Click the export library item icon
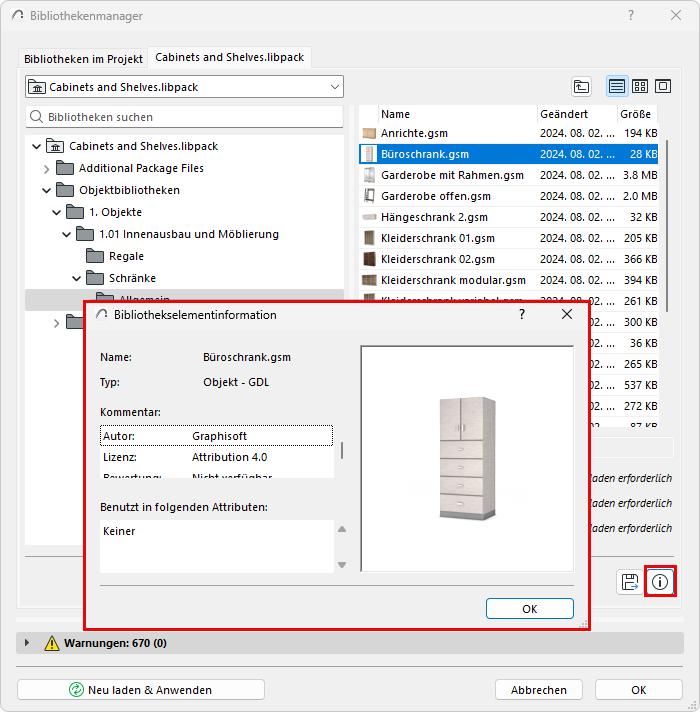Image resolution: width=700 pixels, height=712 pixels. [630, 582]
